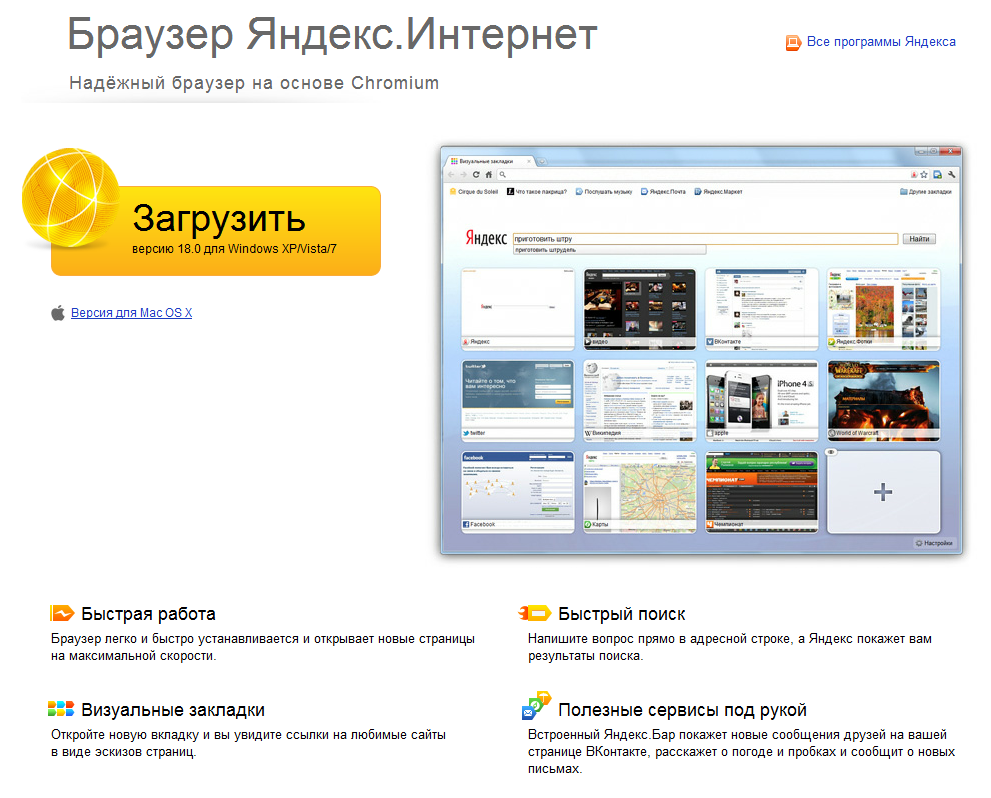Click the back arrow in the pictured browser
The width and height of the screenshot is (991, 798).
[451, 174]
